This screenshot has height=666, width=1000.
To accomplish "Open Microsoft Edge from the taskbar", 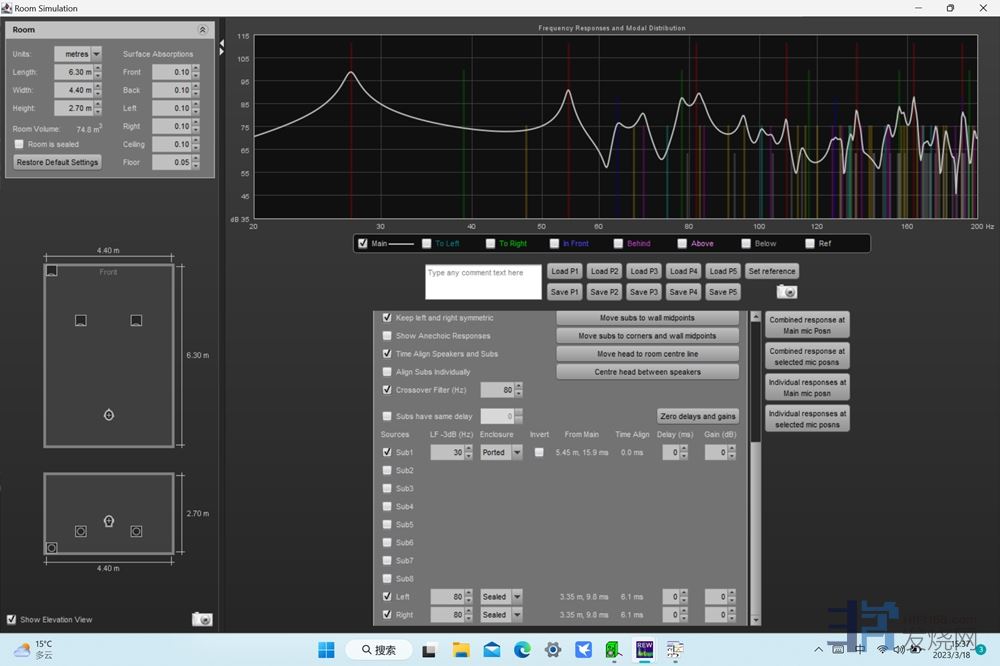I will tap(522, 650).
